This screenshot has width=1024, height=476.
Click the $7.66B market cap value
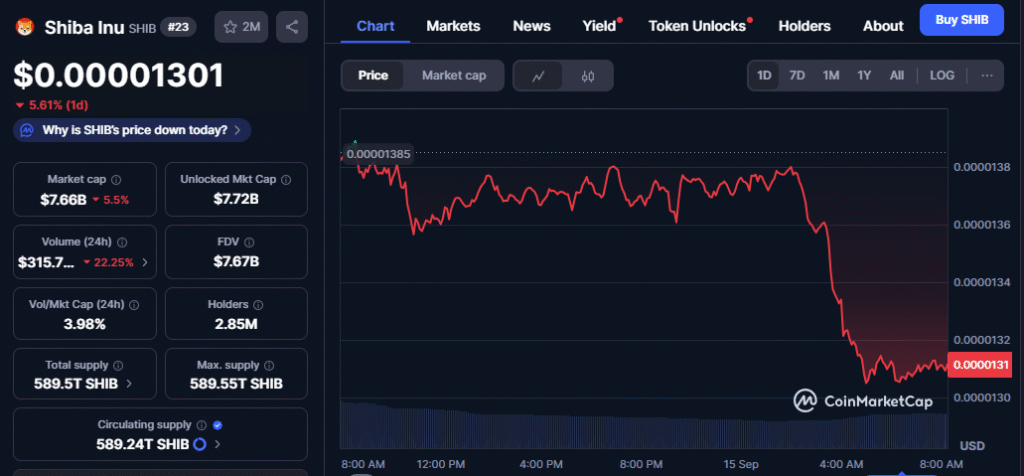coord(63,199)
